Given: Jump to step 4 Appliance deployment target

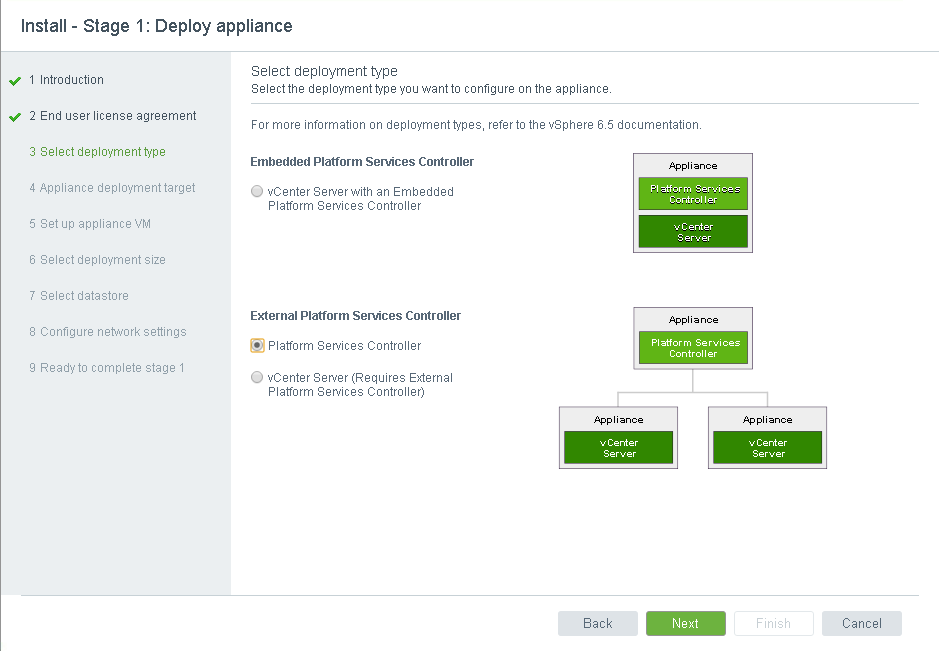Looking at the screenshot, I should coord(117,188).
